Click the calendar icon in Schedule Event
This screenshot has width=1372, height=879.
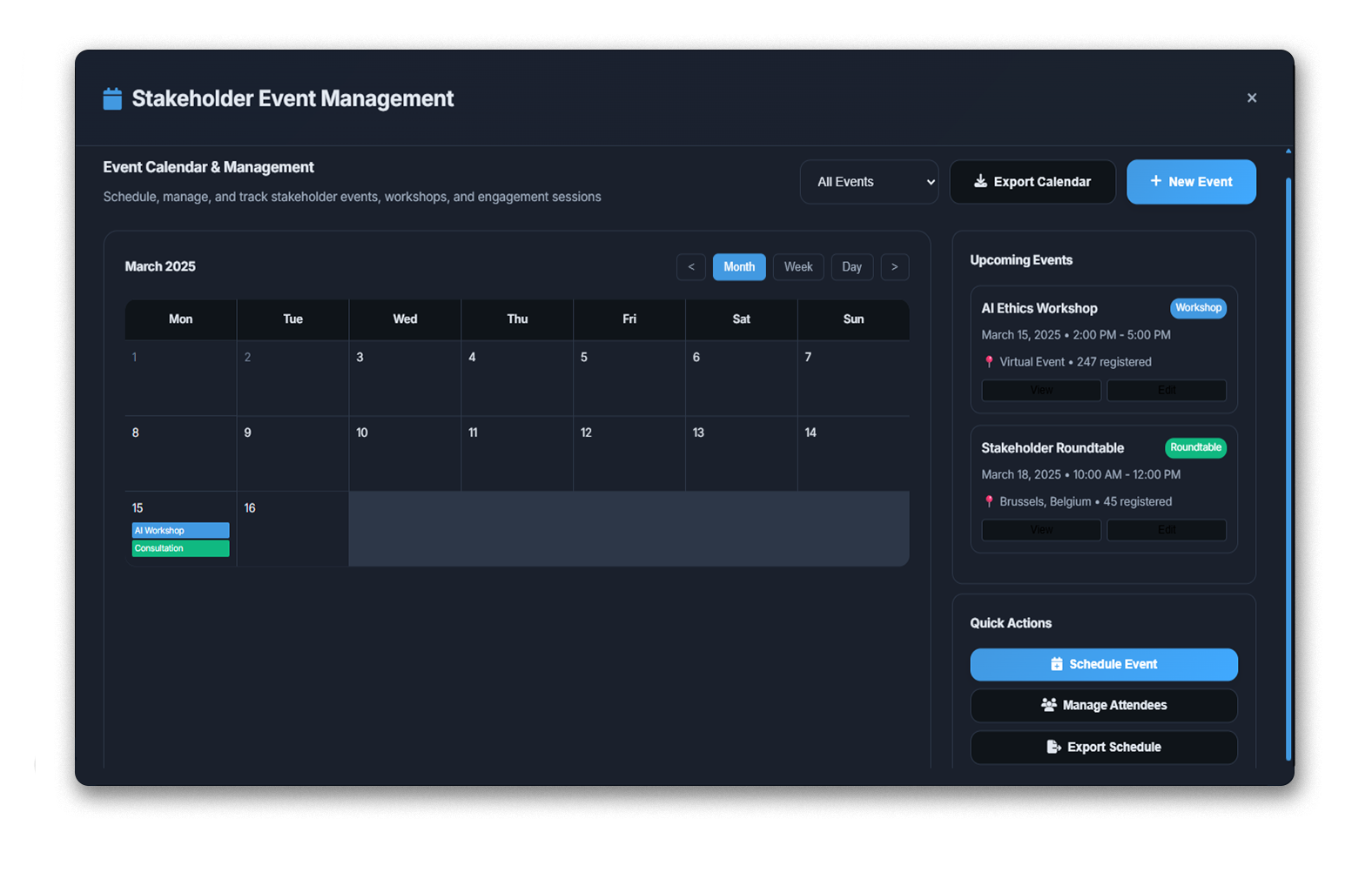pos(1056,664)
